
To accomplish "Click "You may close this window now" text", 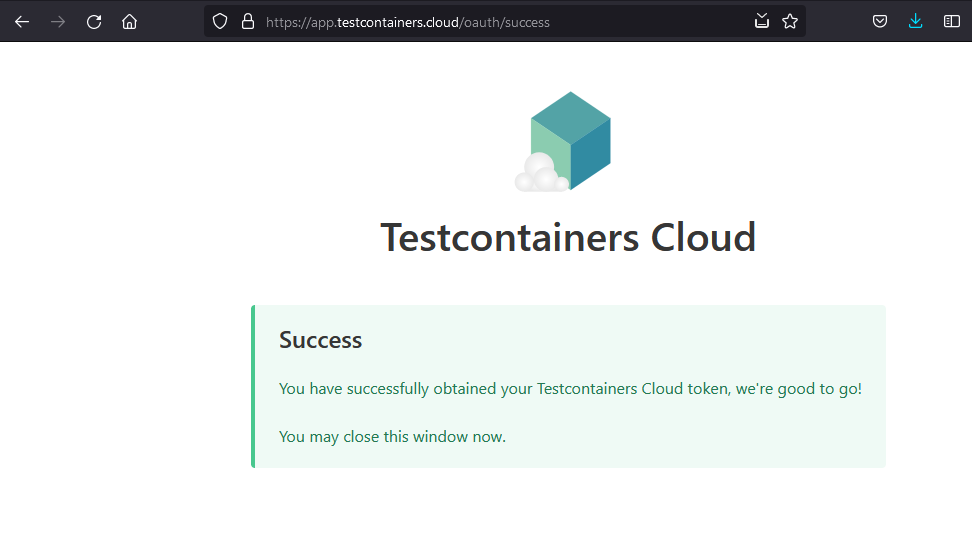I will click(x=392, y=436).
